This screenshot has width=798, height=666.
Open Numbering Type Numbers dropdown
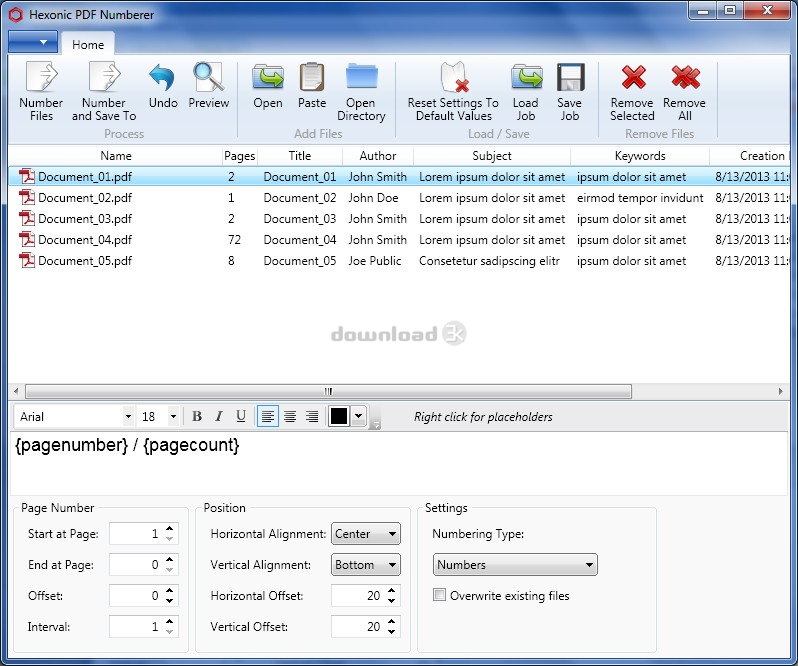coord(515,565)
